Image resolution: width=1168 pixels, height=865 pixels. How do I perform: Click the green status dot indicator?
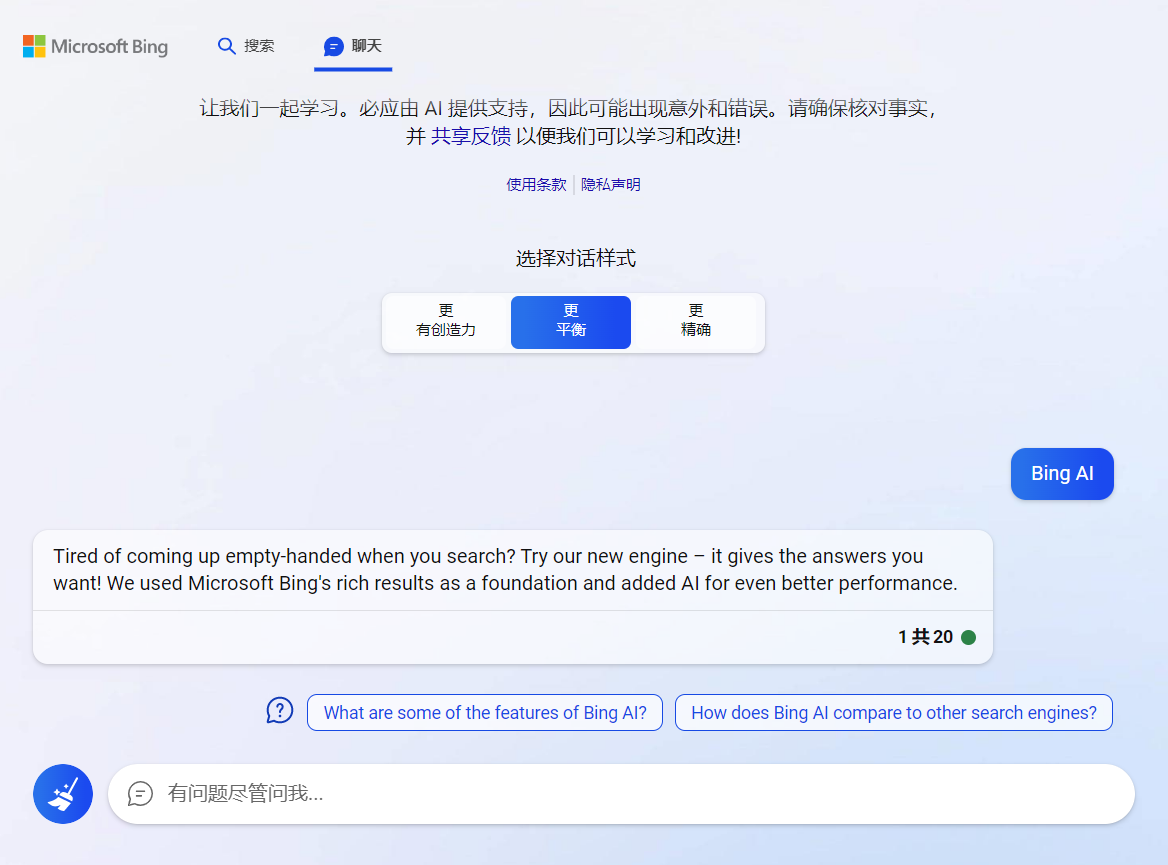(968, 637)
